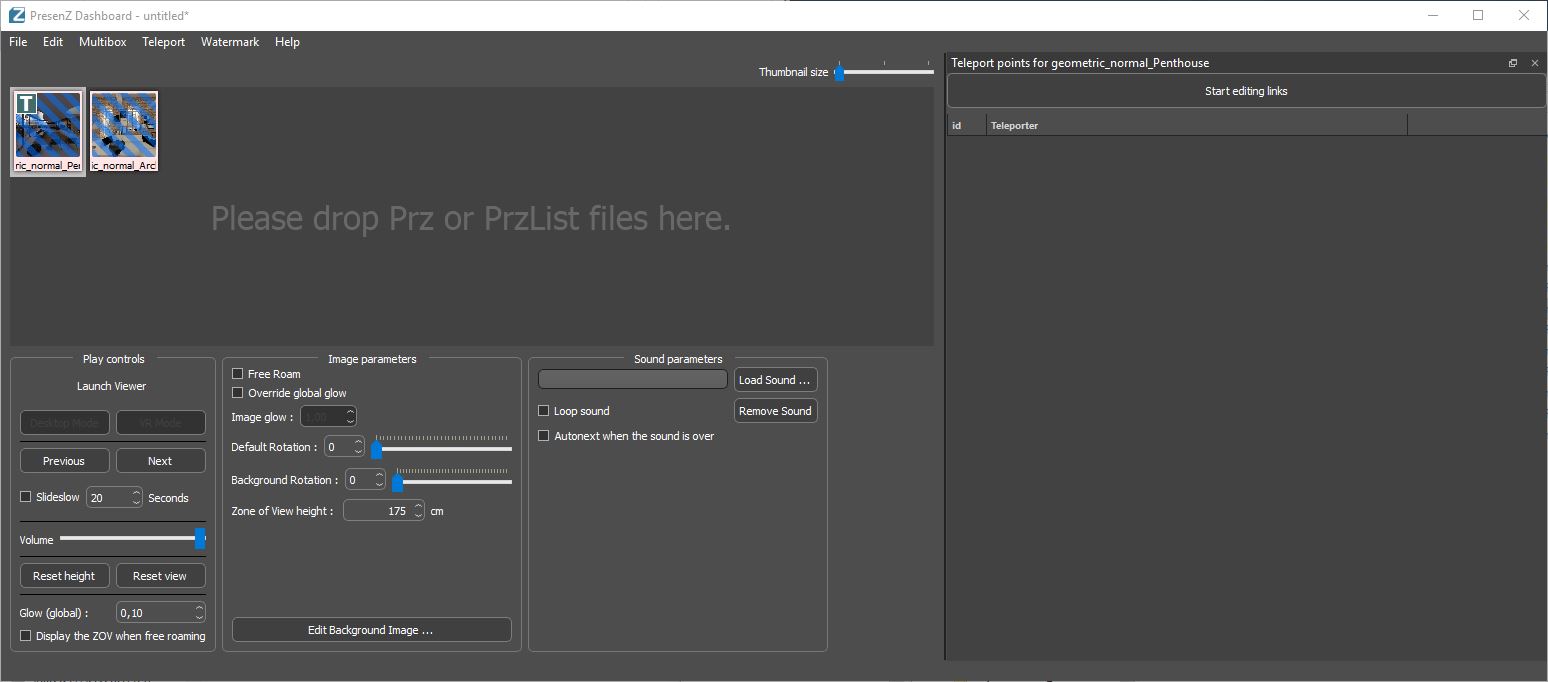Screen dimensions: 1548x682
Task: Click the Default Rotation value field
Action: click(345, 447)
